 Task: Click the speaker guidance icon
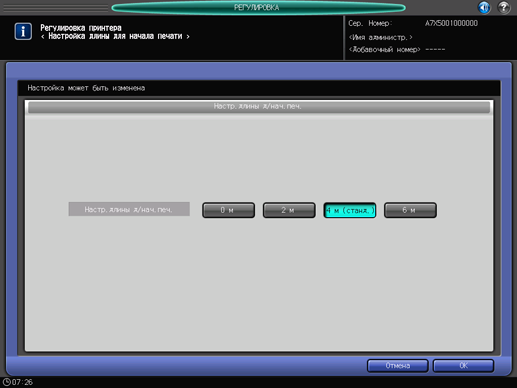(484, 7)
